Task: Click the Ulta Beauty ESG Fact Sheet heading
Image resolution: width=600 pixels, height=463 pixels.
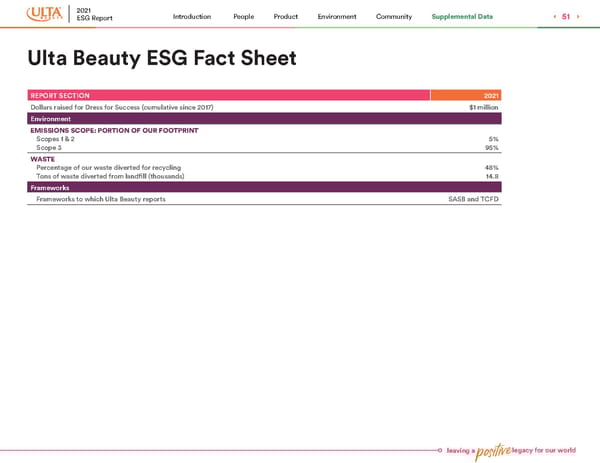Action: pos(162,59)
